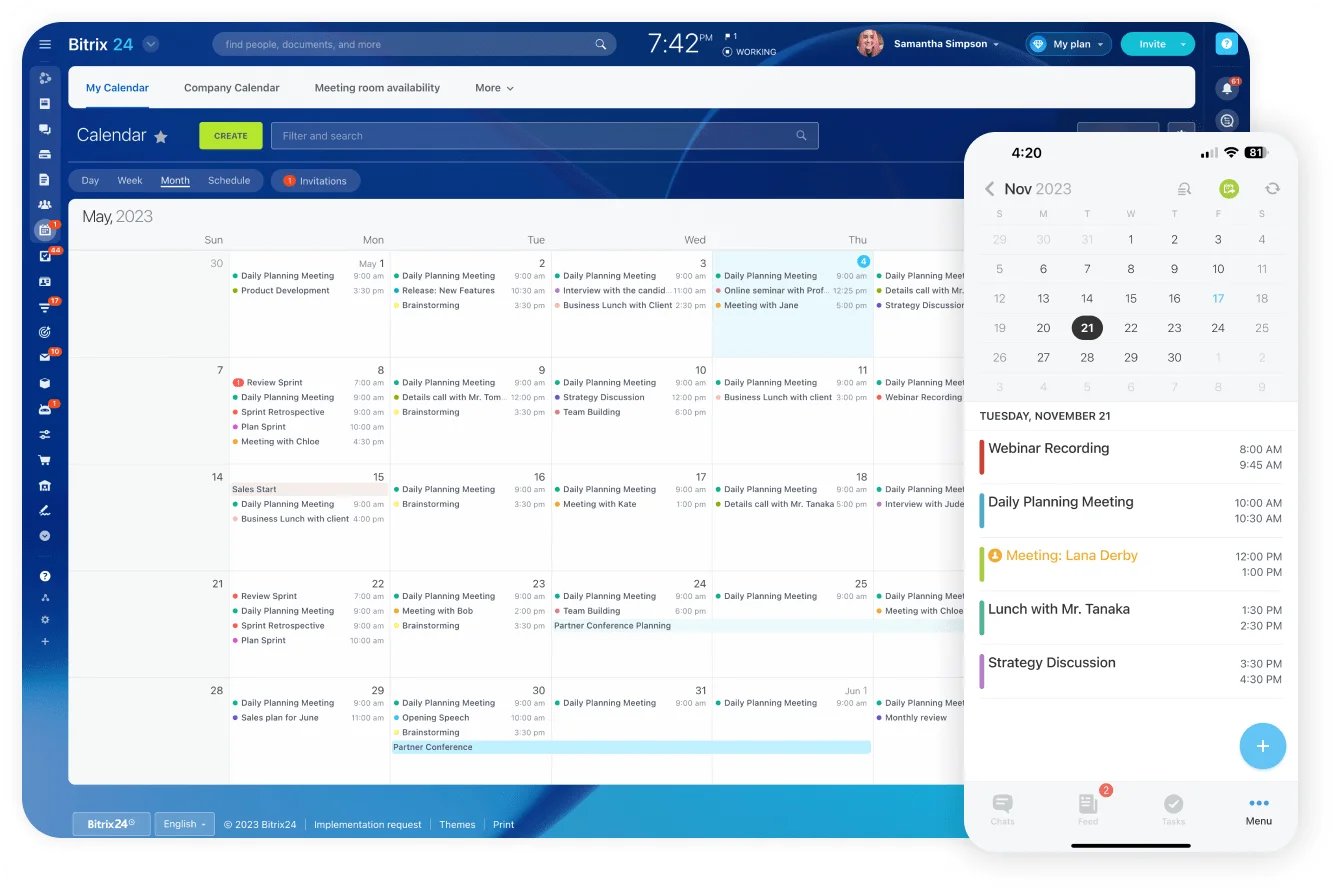Image resolution: width=1340 pixels, height=894 pixels.
Task: Open the Invitations button
Action: pos(315,181)
